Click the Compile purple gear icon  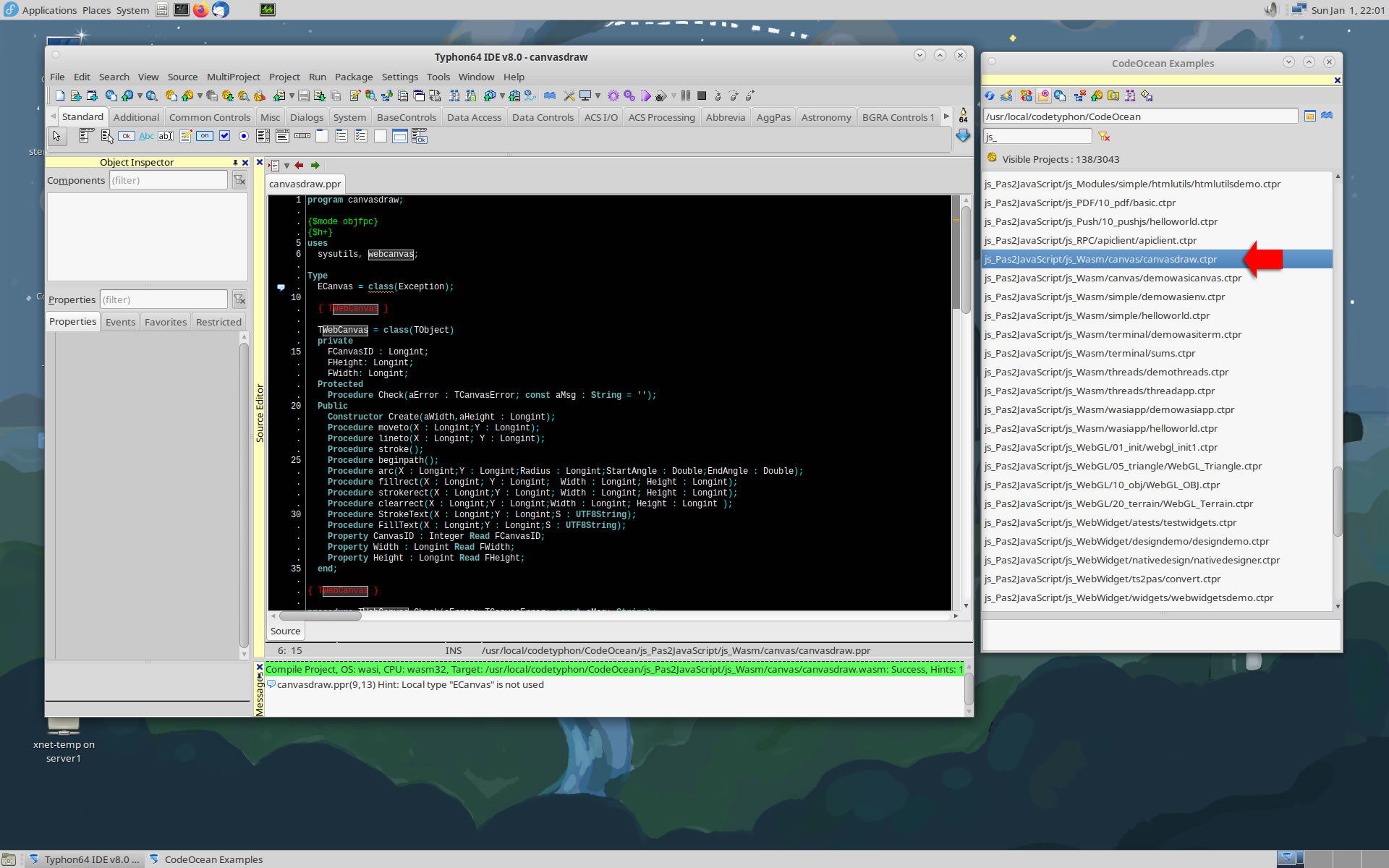tap(613, 95)
